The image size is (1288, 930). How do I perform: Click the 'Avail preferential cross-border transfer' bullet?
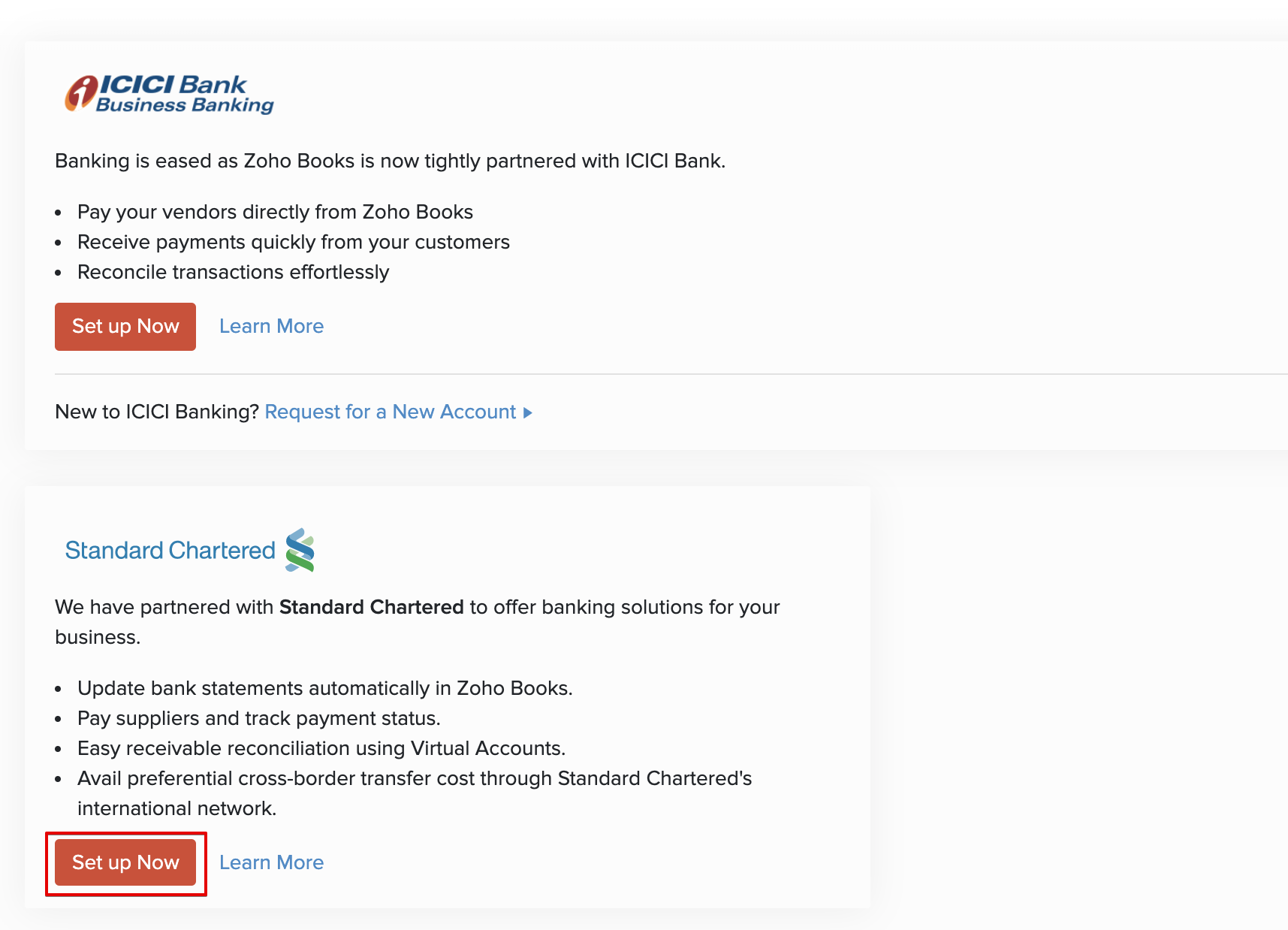(414, 778)
